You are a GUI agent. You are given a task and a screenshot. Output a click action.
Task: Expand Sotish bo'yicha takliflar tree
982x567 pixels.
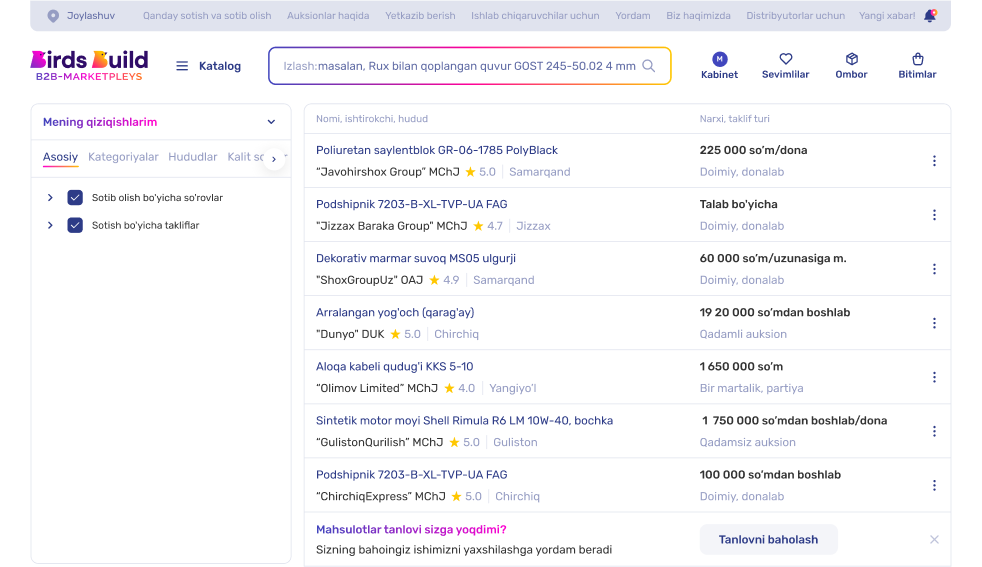pos(50,225)
